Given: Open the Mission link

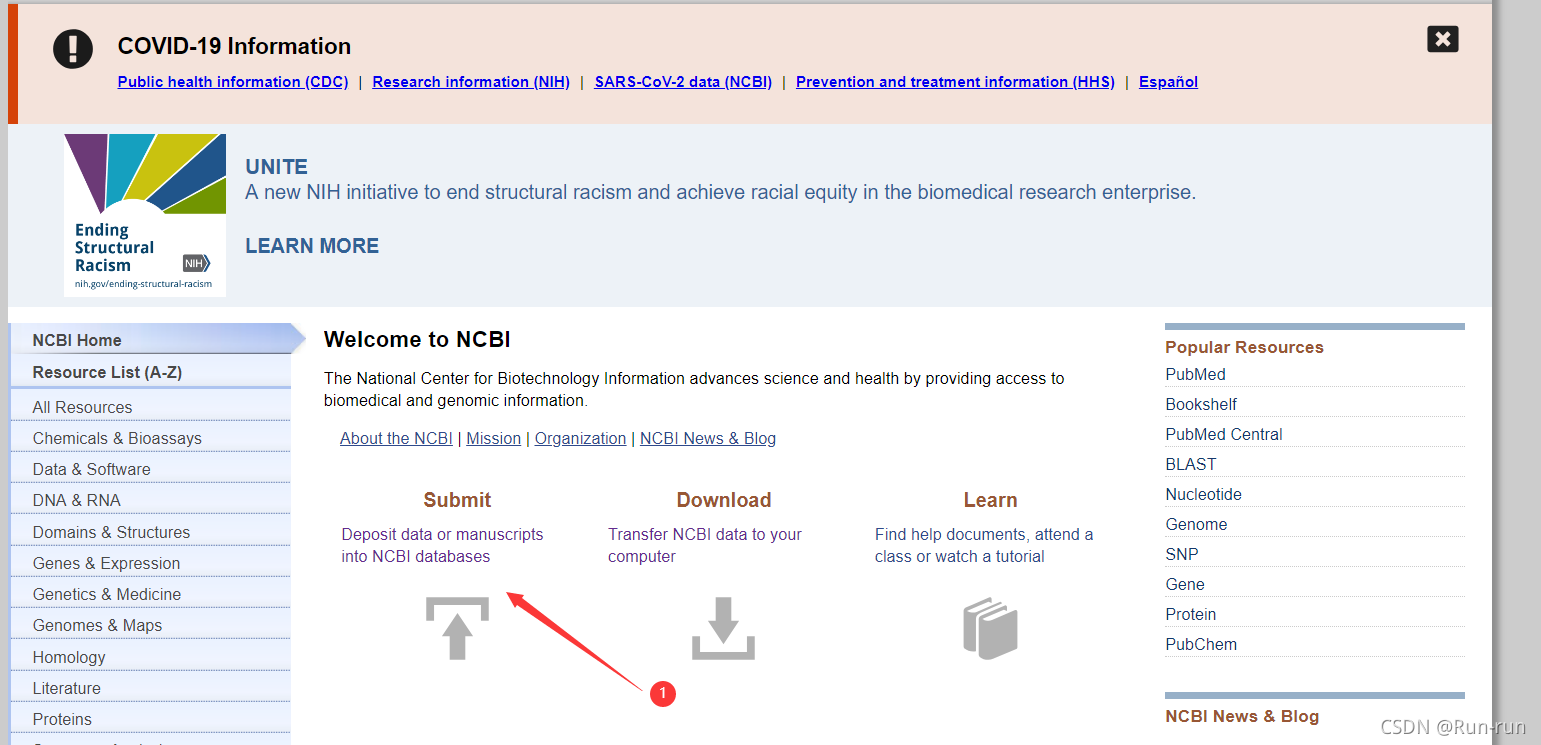Looking at the screenshot, I should coord(494,438).
